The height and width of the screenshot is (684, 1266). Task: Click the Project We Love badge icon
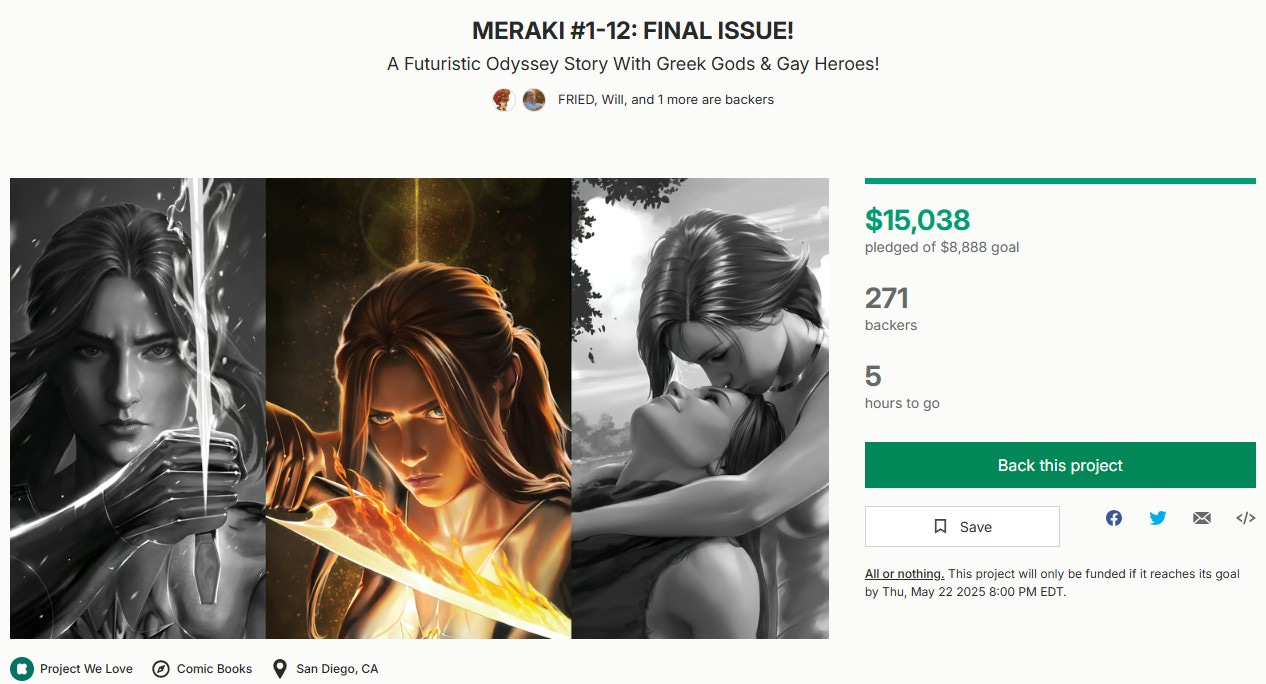click(x=21, y=669)
